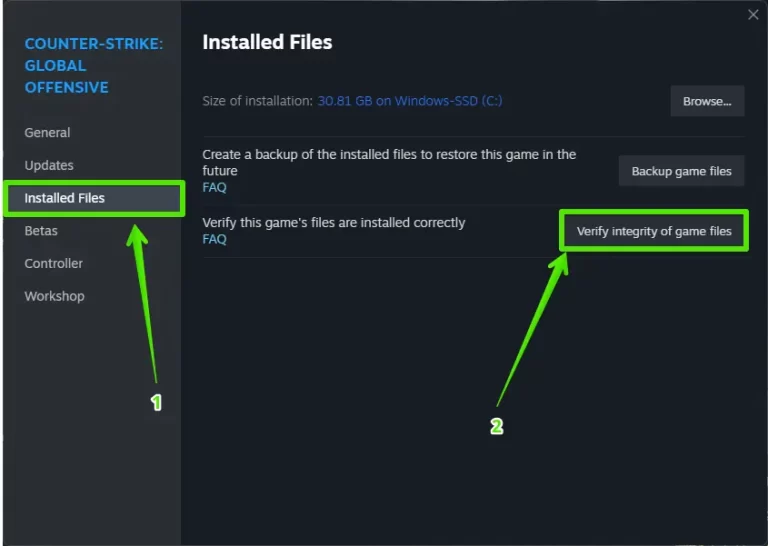
Task: Click the 30.81 GB on Windows-SSD (C:) link
Action: 410,101
